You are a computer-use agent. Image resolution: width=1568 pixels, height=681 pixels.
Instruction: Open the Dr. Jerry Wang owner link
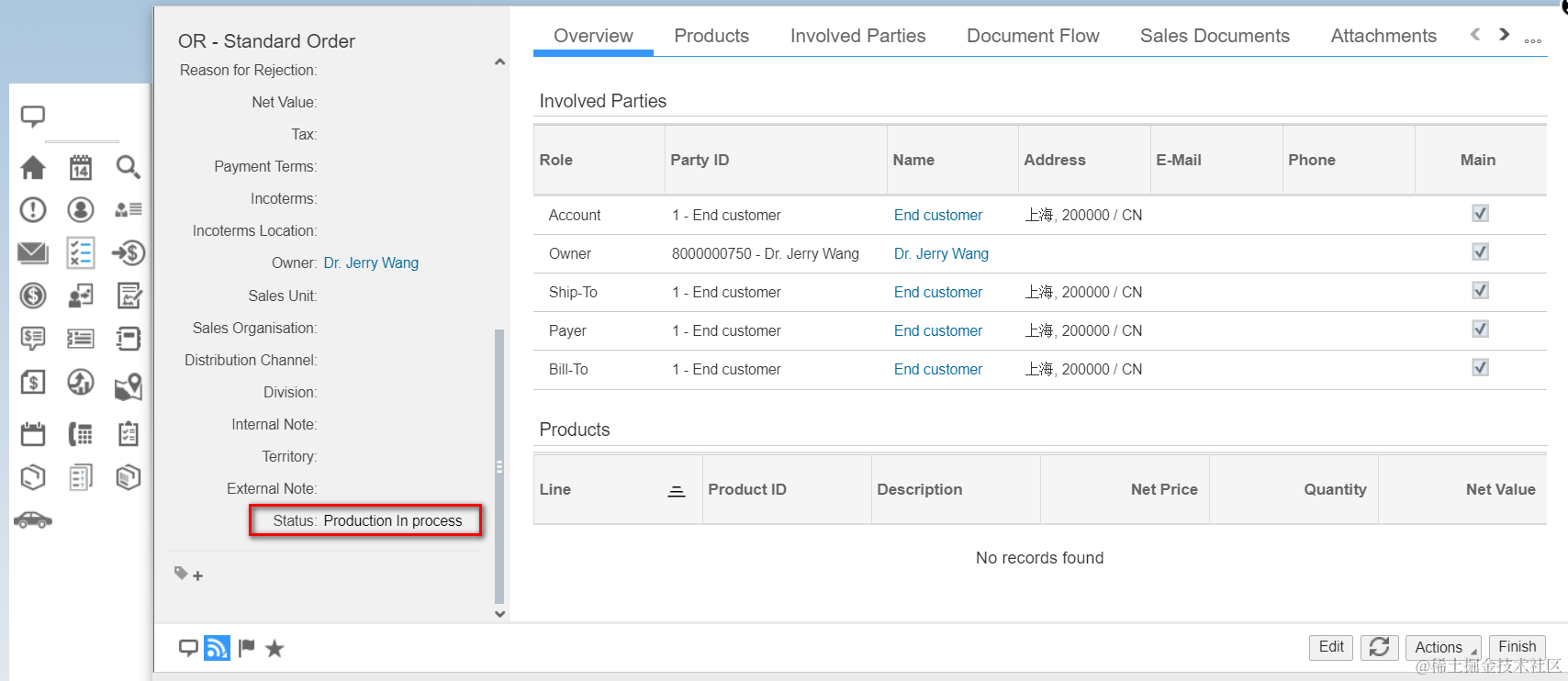click(x=371, y=263)
